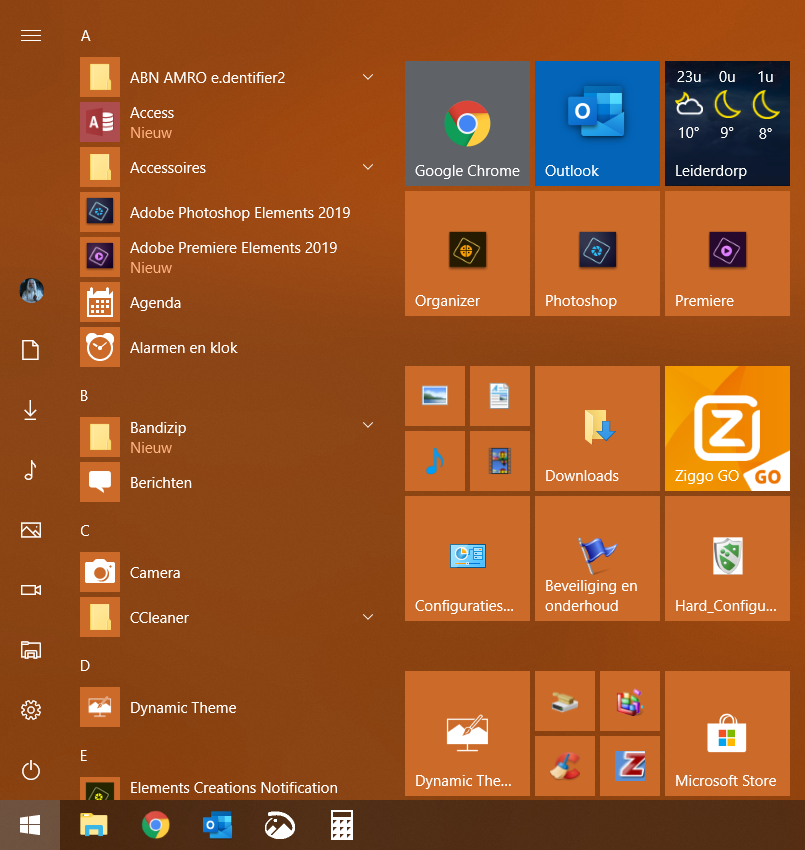This screenshot has width=805, height=850.
Task: Launch the Premiere tile
Action: pos(727,253)
